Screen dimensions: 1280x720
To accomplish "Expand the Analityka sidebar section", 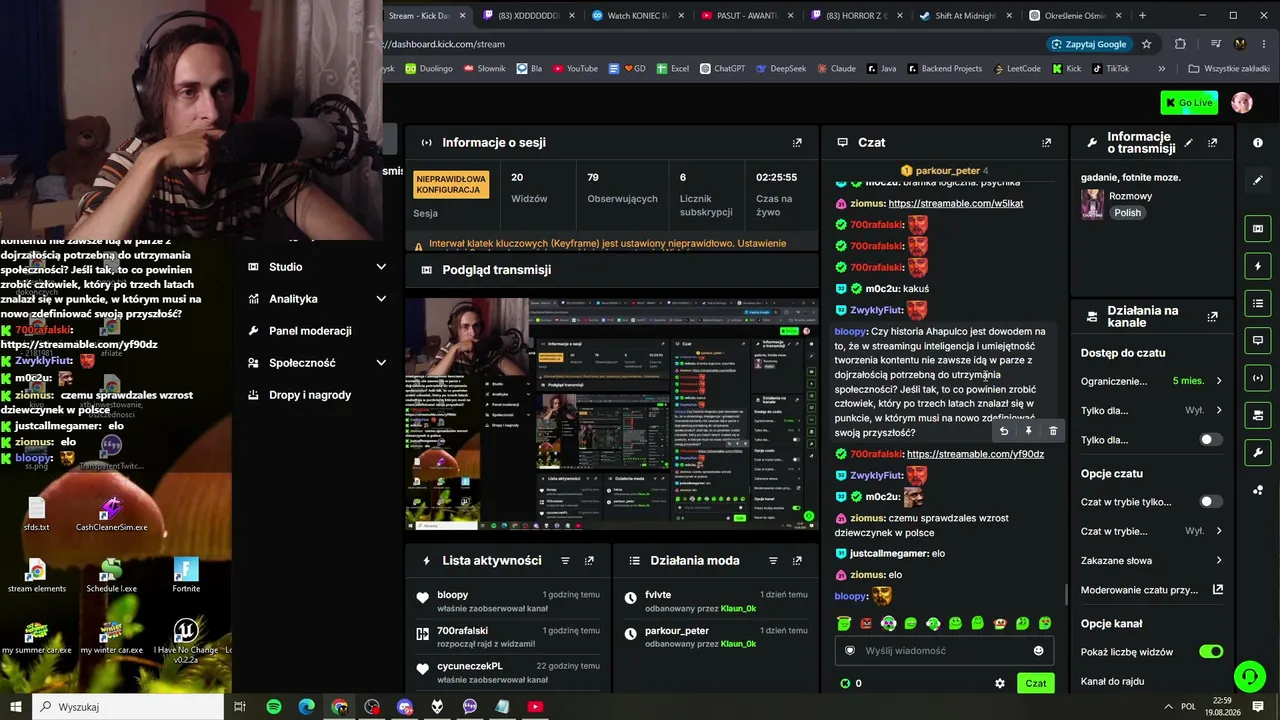I will (x=316, y=299).
